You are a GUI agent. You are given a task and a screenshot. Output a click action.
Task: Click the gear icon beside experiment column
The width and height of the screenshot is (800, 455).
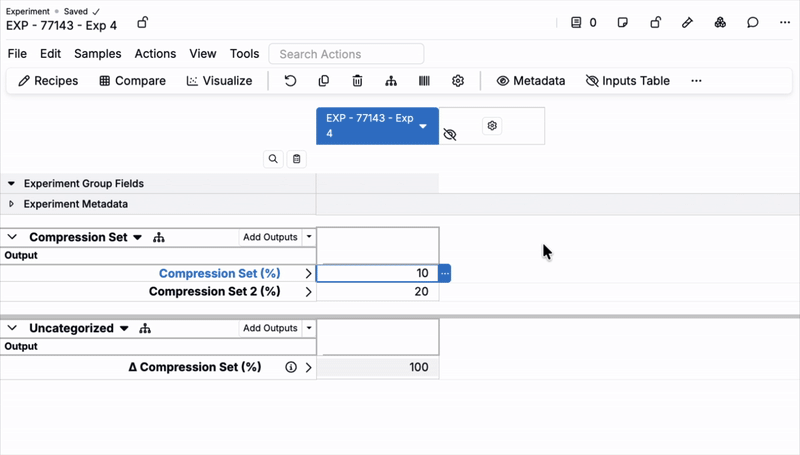tap(492, 125)
